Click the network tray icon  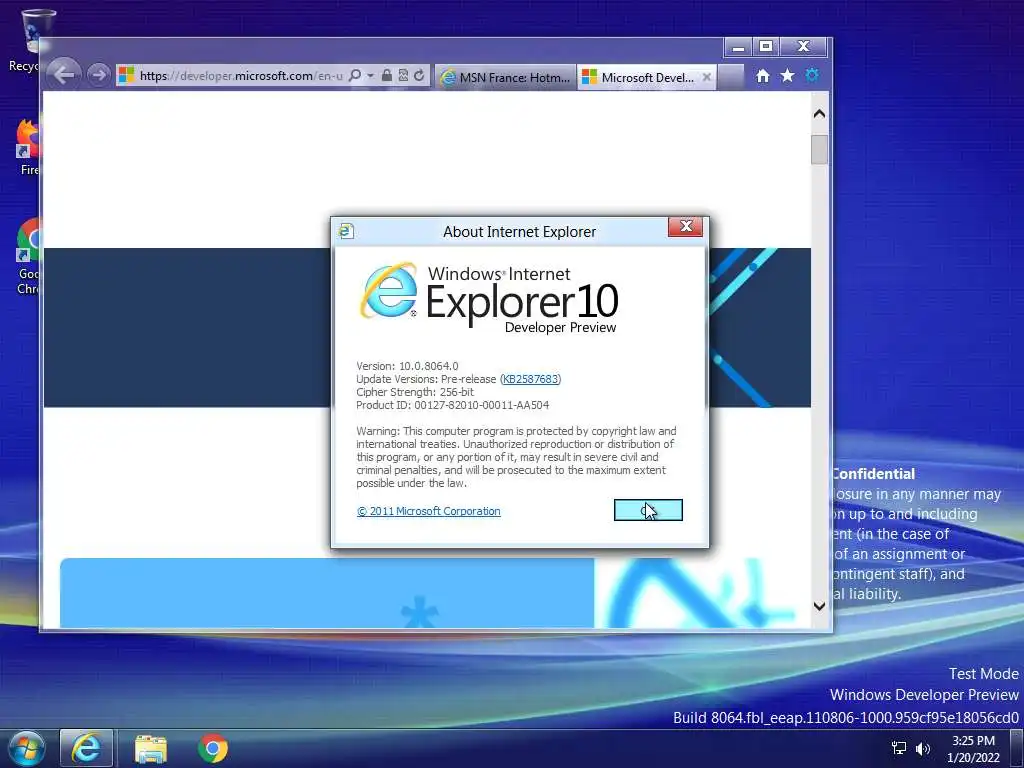(x=899, y=748)
